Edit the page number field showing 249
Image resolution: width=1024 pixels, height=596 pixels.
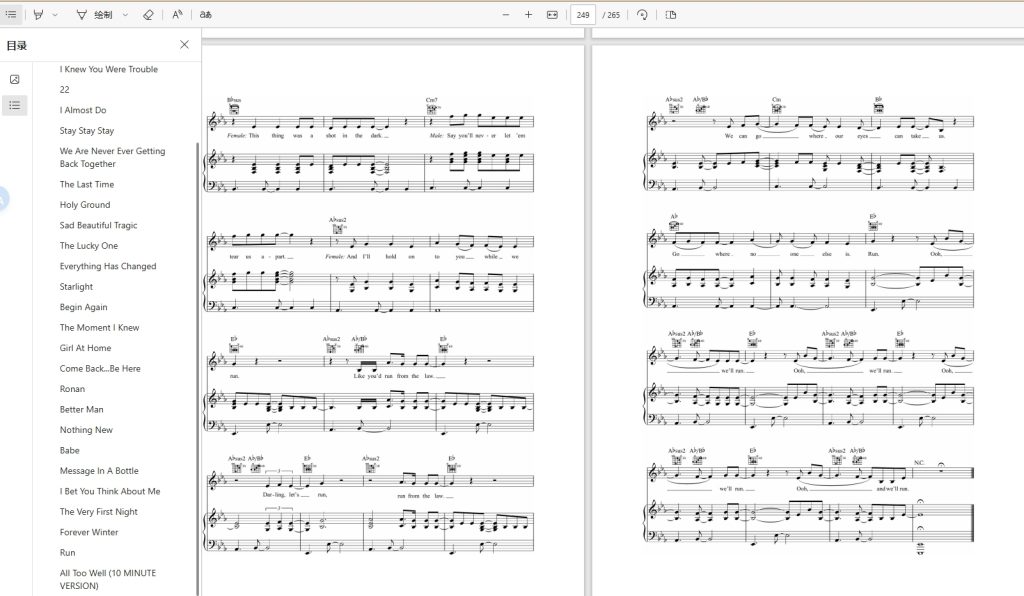click(583, 14)
